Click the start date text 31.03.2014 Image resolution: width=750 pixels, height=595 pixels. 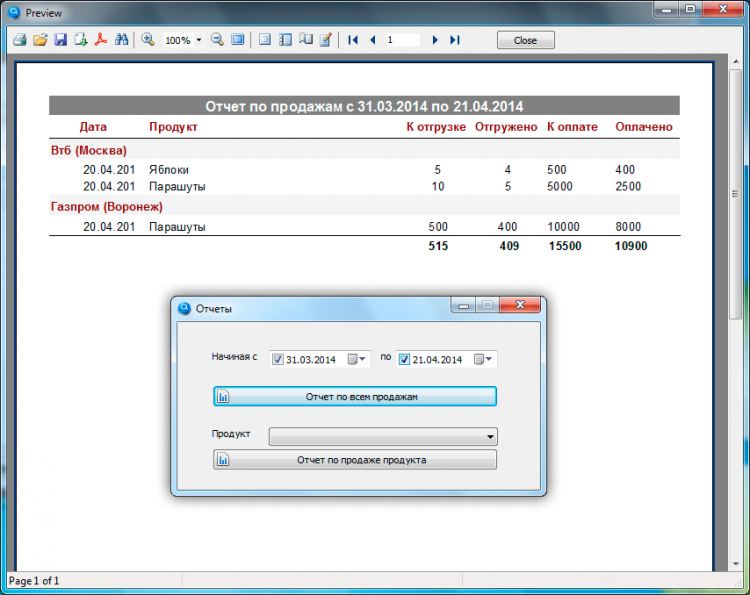pos(311,360)
